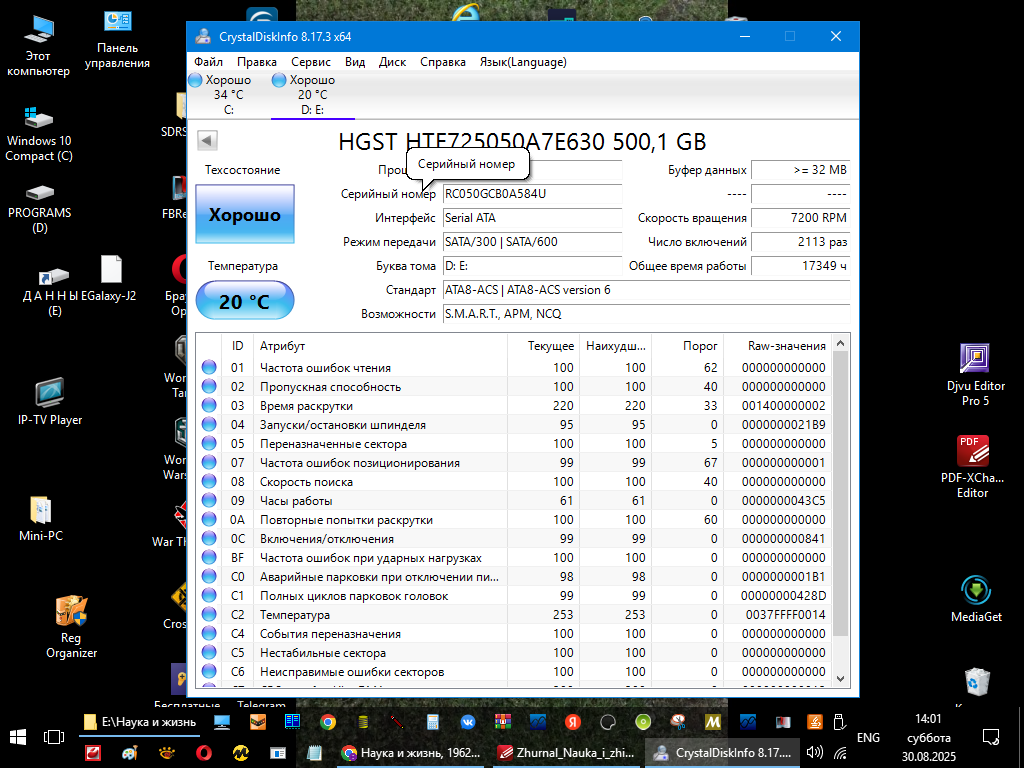1024x768 pixels.
Task: Click status circle for Температура attribute C2
Action: [209, 615]
